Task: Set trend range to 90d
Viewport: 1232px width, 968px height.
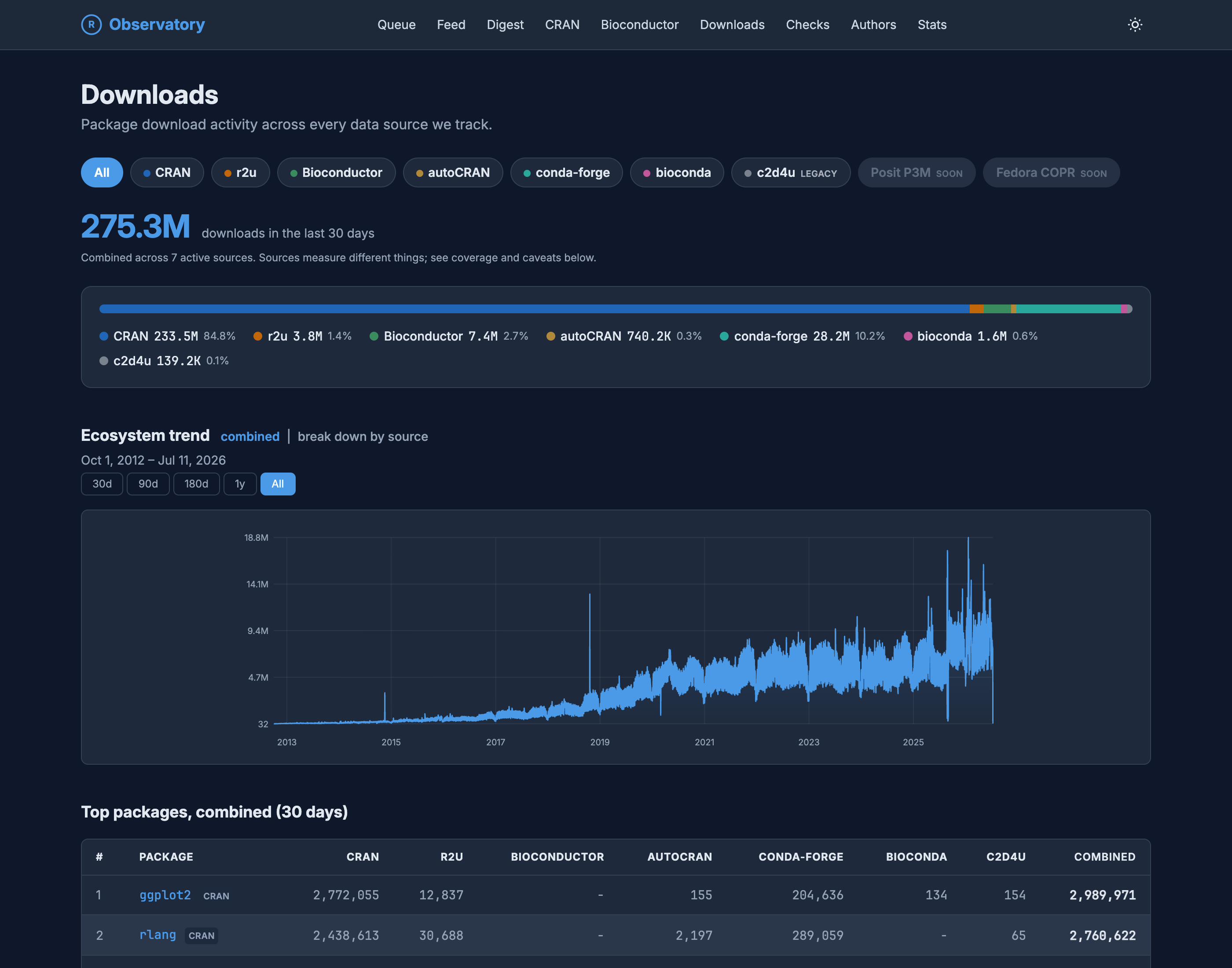Action: (148, 484)
